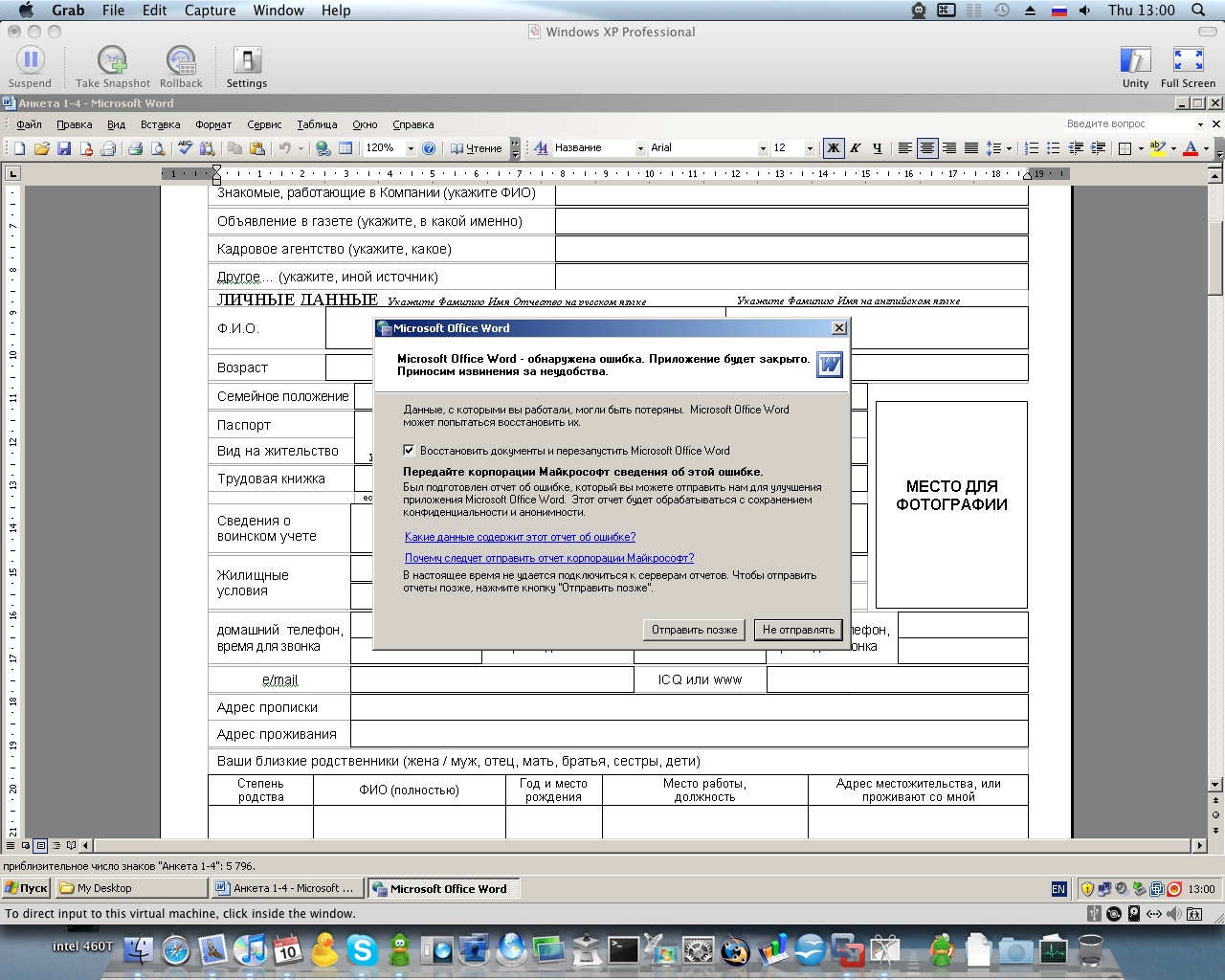Insert hyperlink using the globe icon

pyautogui.click(x=323, y=148)
